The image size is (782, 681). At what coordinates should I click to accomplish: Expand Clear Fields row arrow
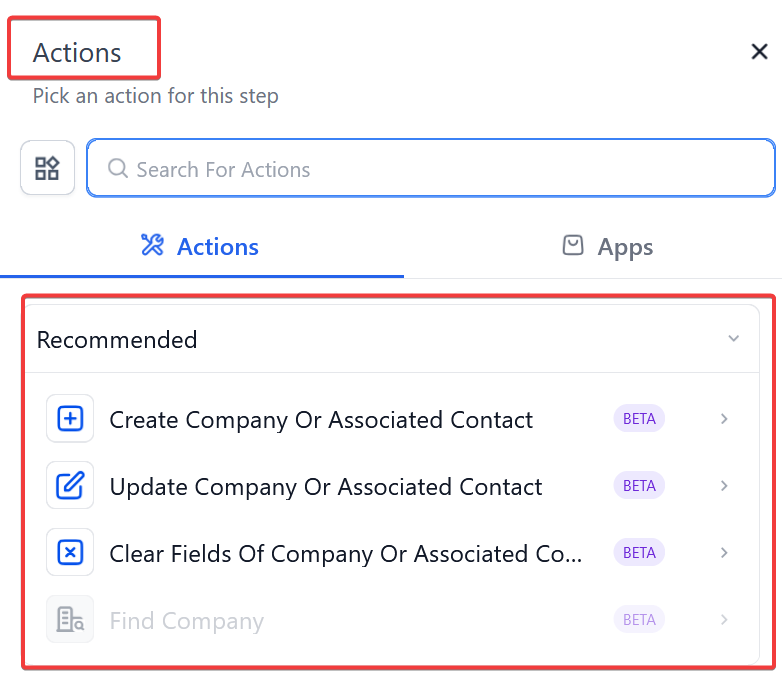tap(725, 553)
